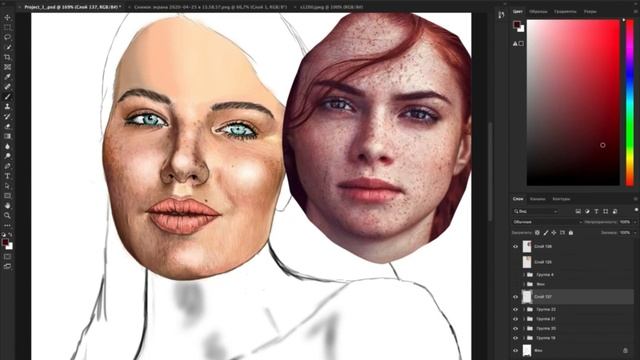Select the Clone Stamp tool
This screenshot has width=640, height=360.
(x=7, y=107)
